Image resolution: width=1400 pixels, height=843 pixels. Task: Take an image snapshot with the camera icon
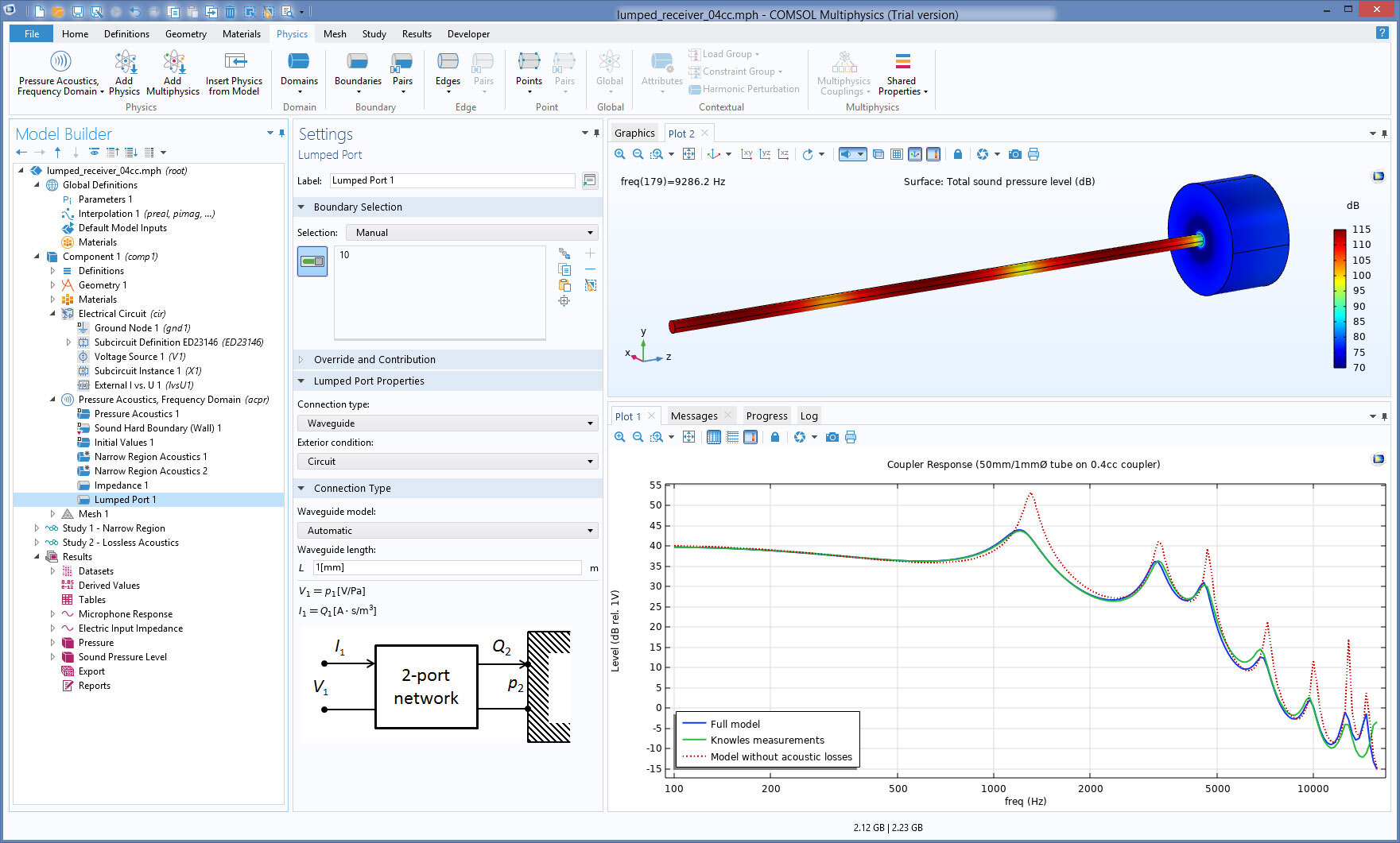pyautogui.click(x=1015, y=154)
